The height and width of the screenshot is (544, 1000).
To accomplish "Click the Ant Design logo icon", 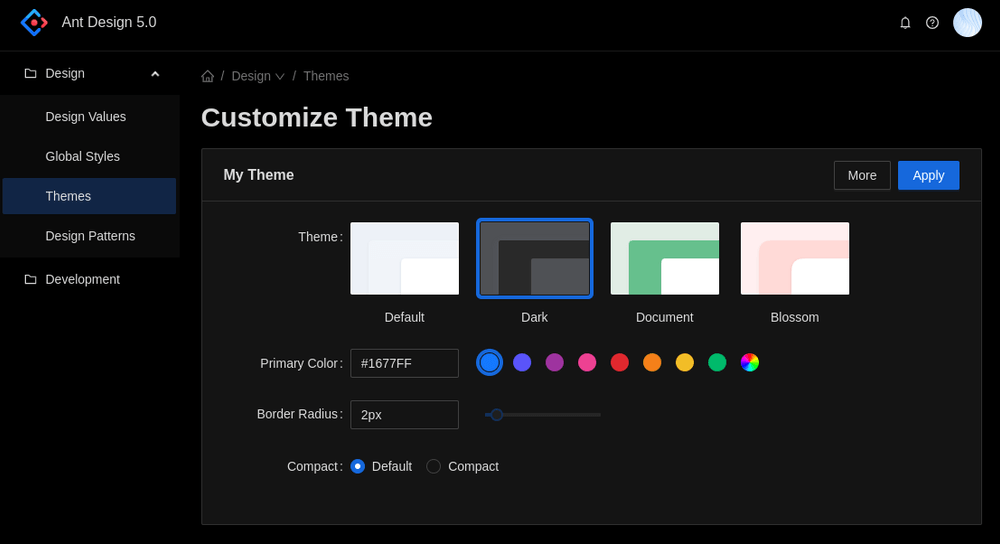I will [34, 22].
